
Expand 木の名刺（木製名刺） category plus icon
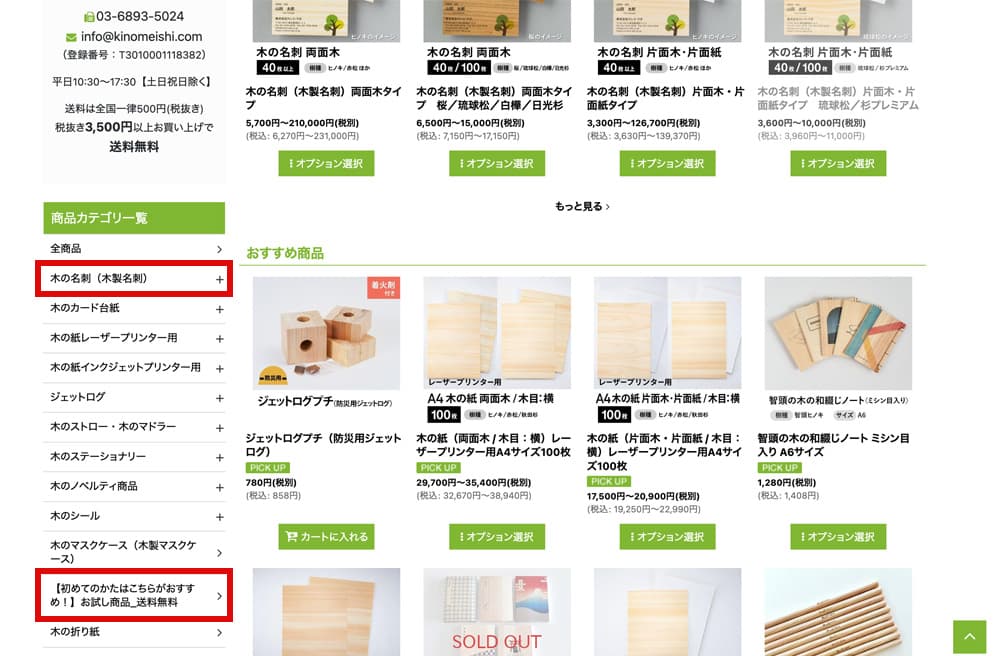pyautogui.click(x=219, y=279)
